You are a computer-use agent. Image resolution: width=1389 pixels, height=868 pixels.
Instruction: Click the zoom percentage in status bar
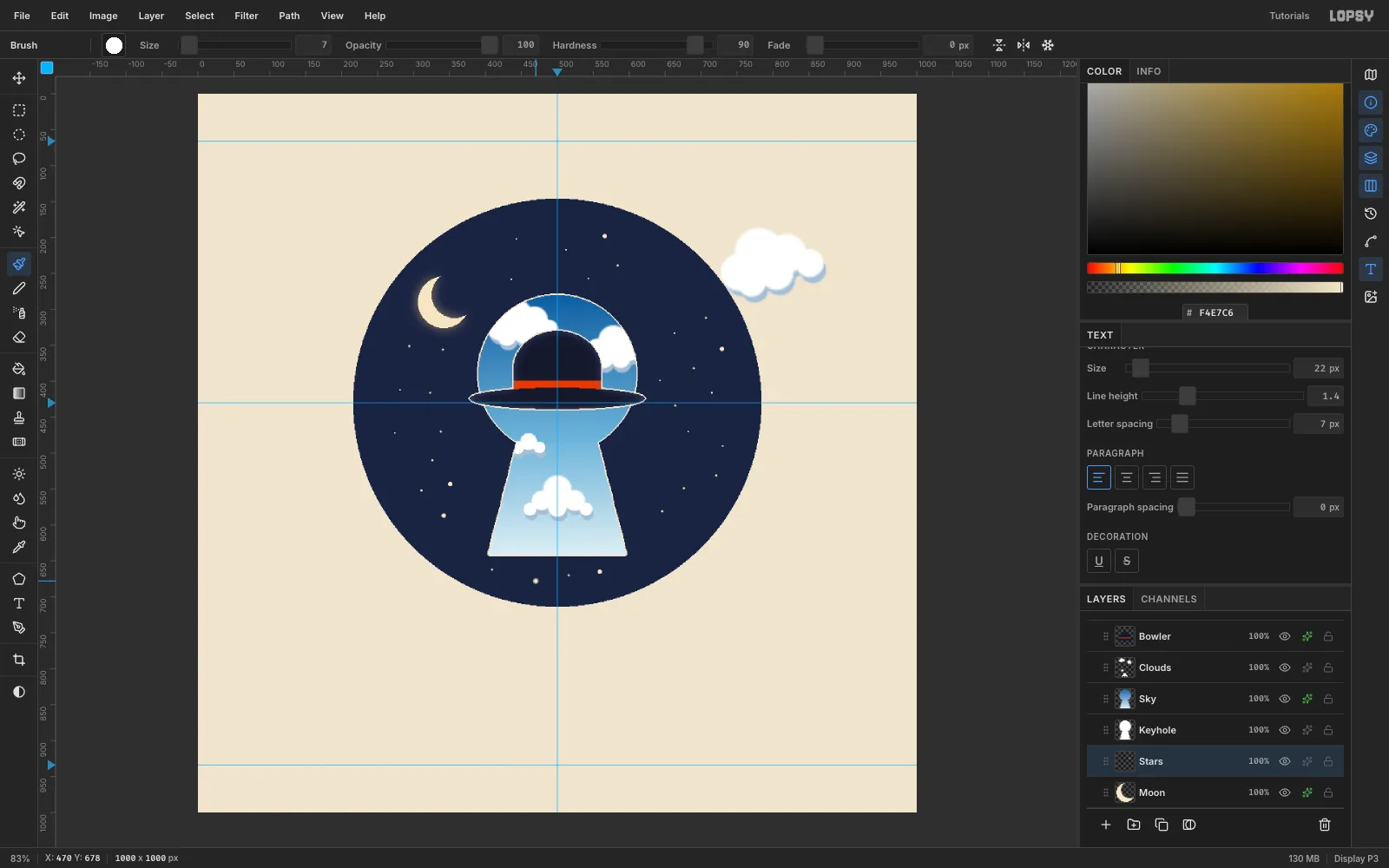pos(20,858)
